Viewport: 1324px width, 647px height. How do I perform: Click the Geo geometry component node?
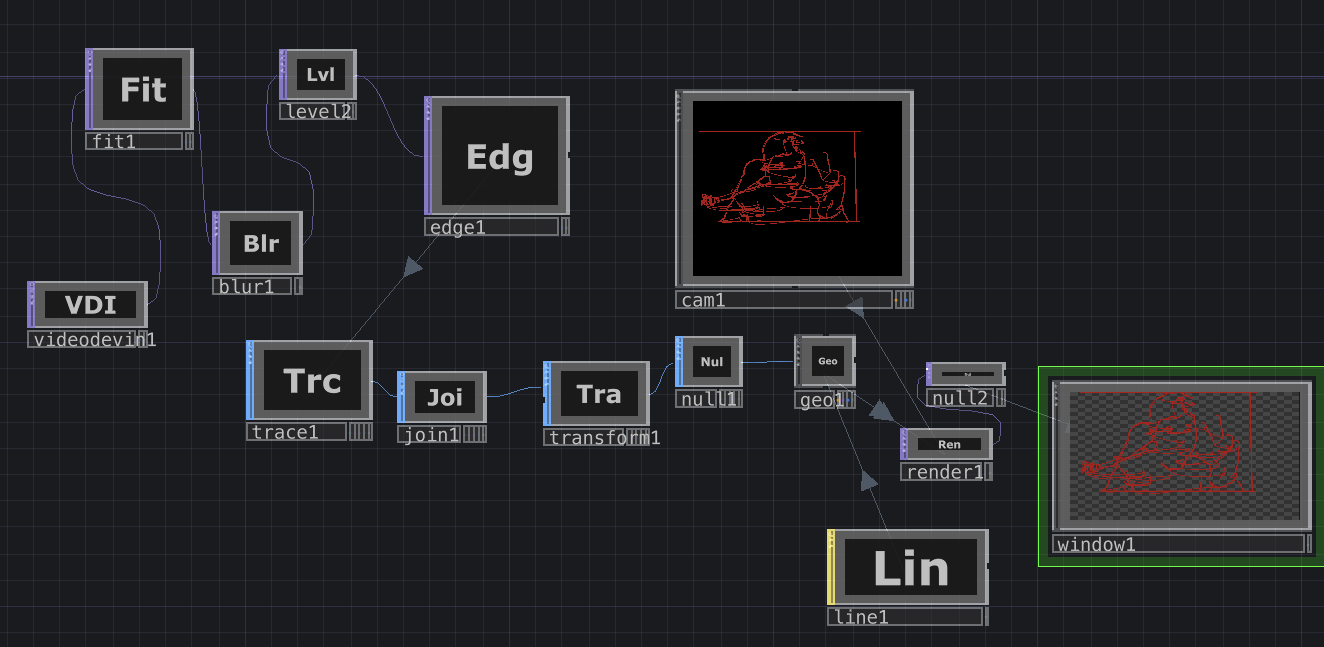[x=827, y=361]
